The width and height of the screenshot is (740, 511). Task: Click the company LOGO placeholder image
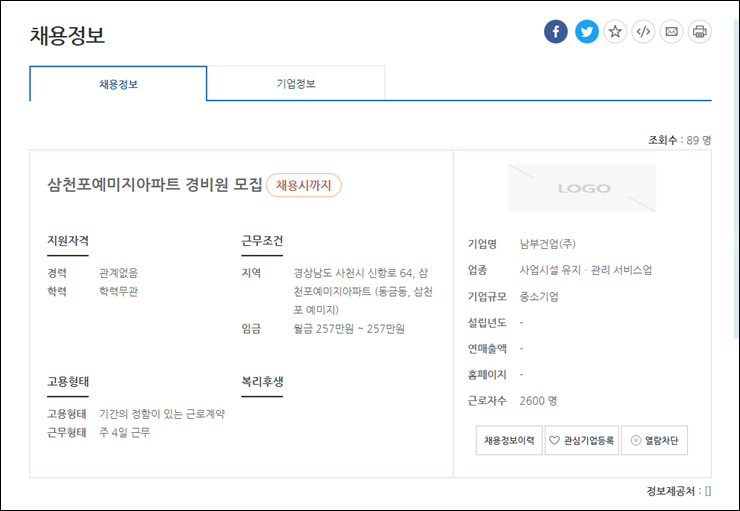coord(581,188)
